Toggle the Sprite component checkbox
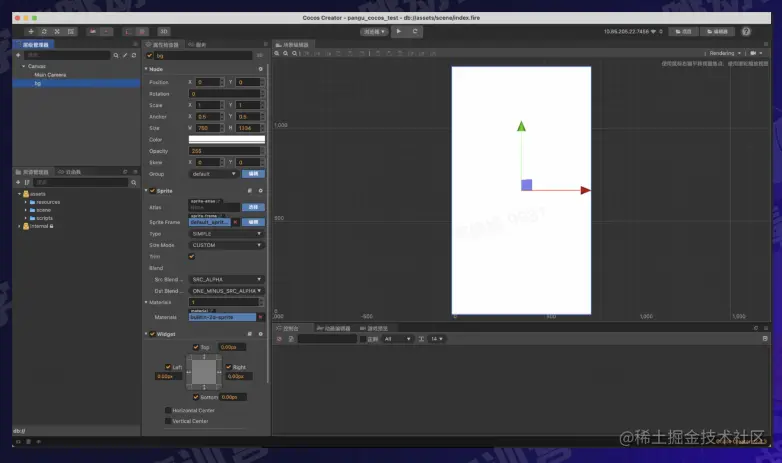This screenshot has width=782, height=463. point(153,191)
